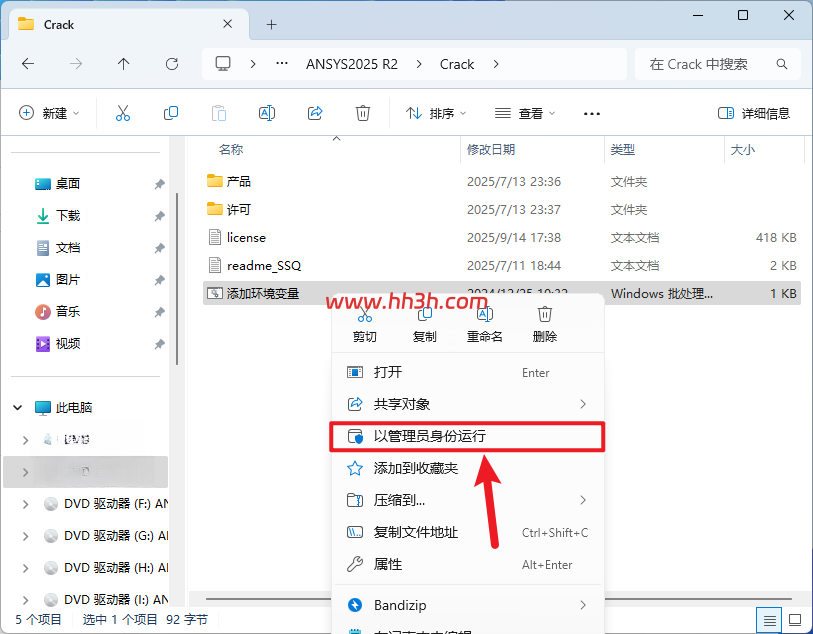Click the Crack breadcrumb segment
The width and height of the screenshot is (813, 634).
click(x=457, y=64)
